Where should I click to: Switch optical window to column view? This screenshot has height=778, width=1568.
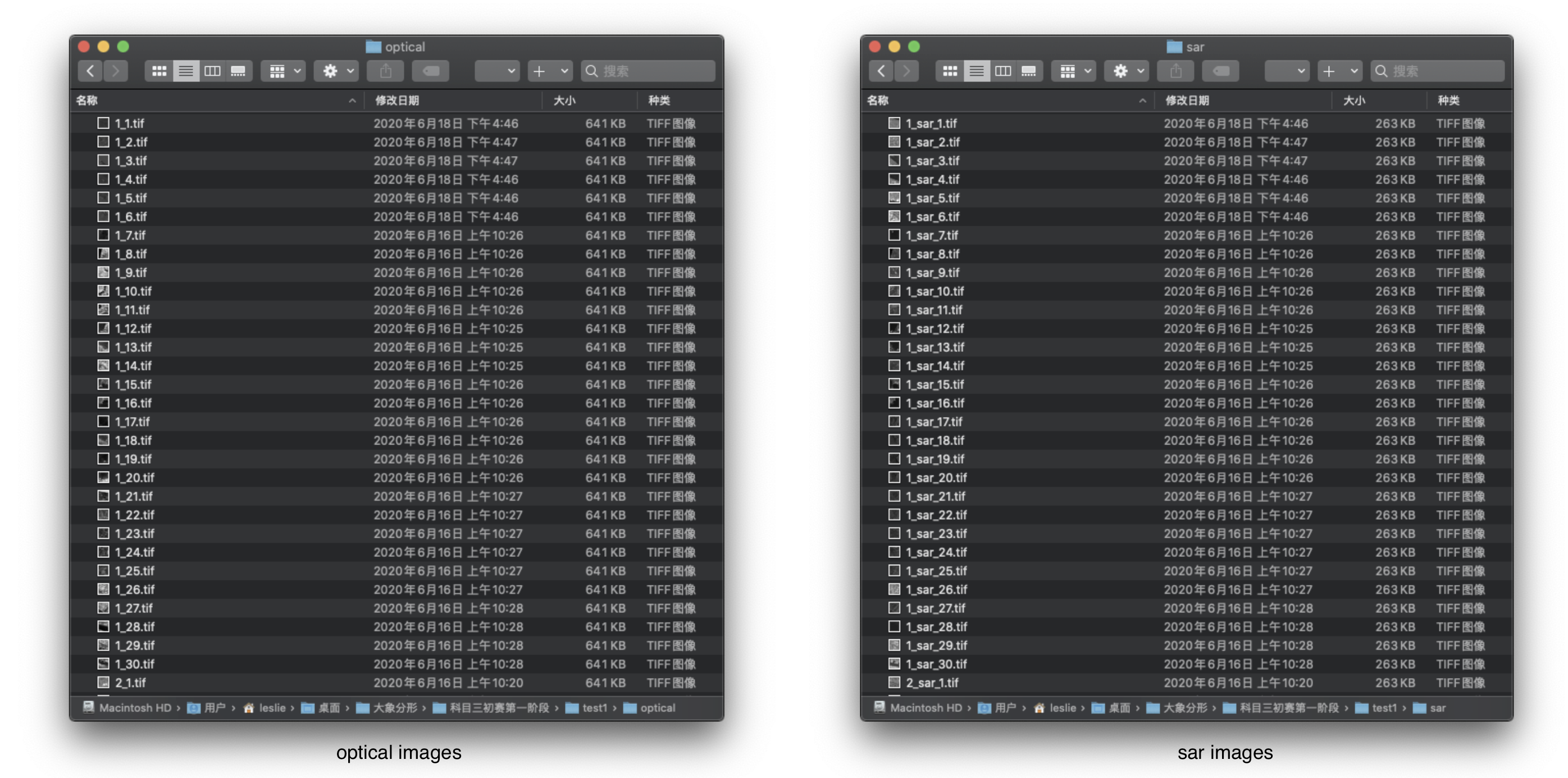212,71
